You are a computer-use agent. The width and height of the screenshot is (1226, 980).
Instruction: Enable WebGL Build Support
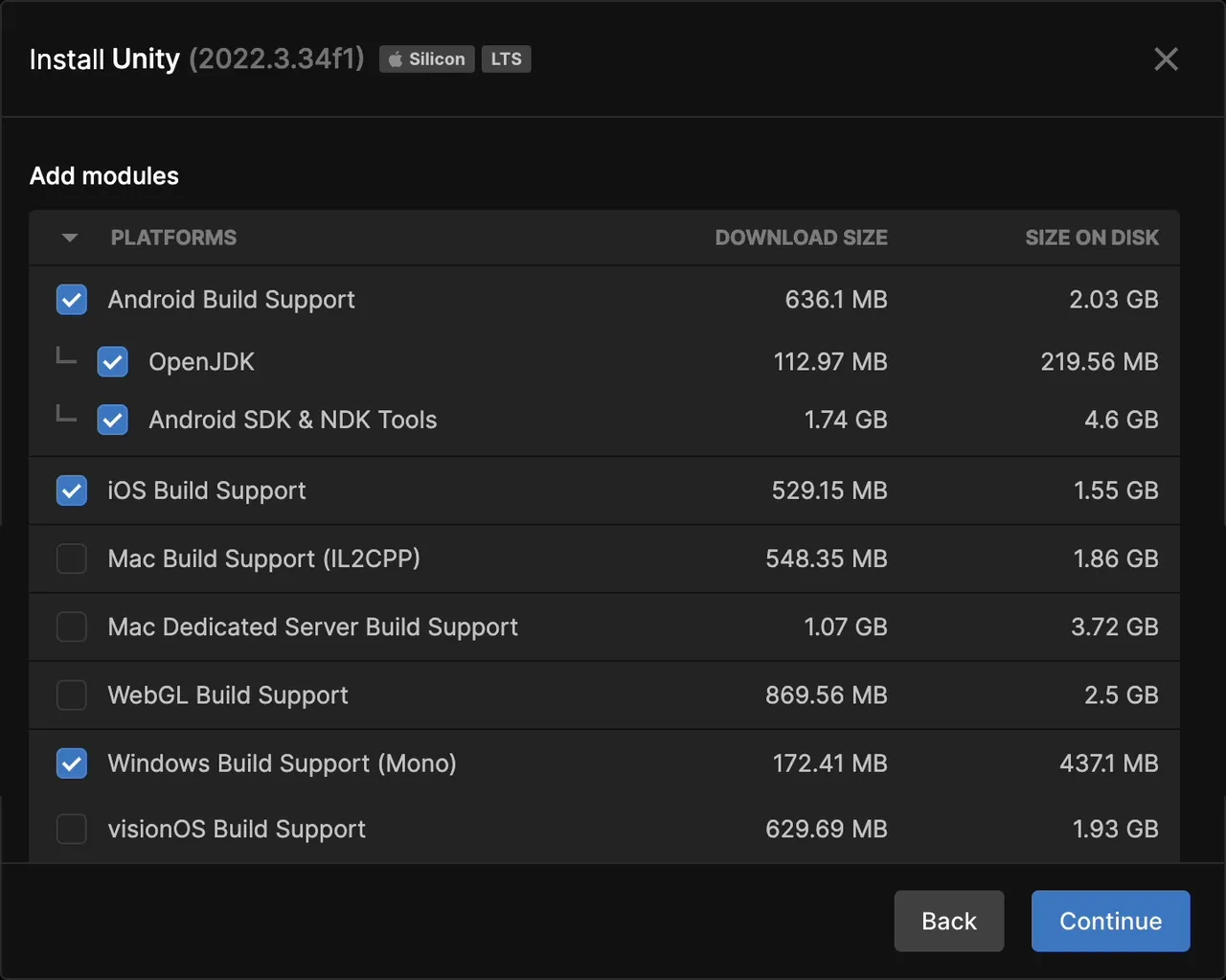[x=71, y=695]
